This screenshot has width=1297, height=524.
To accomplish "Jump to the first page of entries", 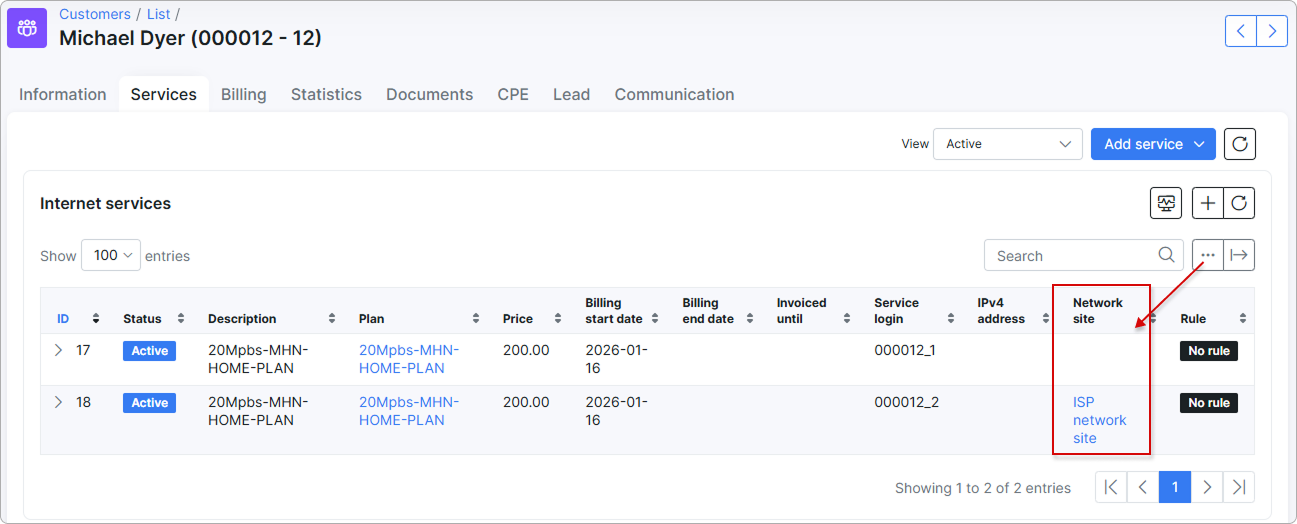I will click(x=1111, y=487).
